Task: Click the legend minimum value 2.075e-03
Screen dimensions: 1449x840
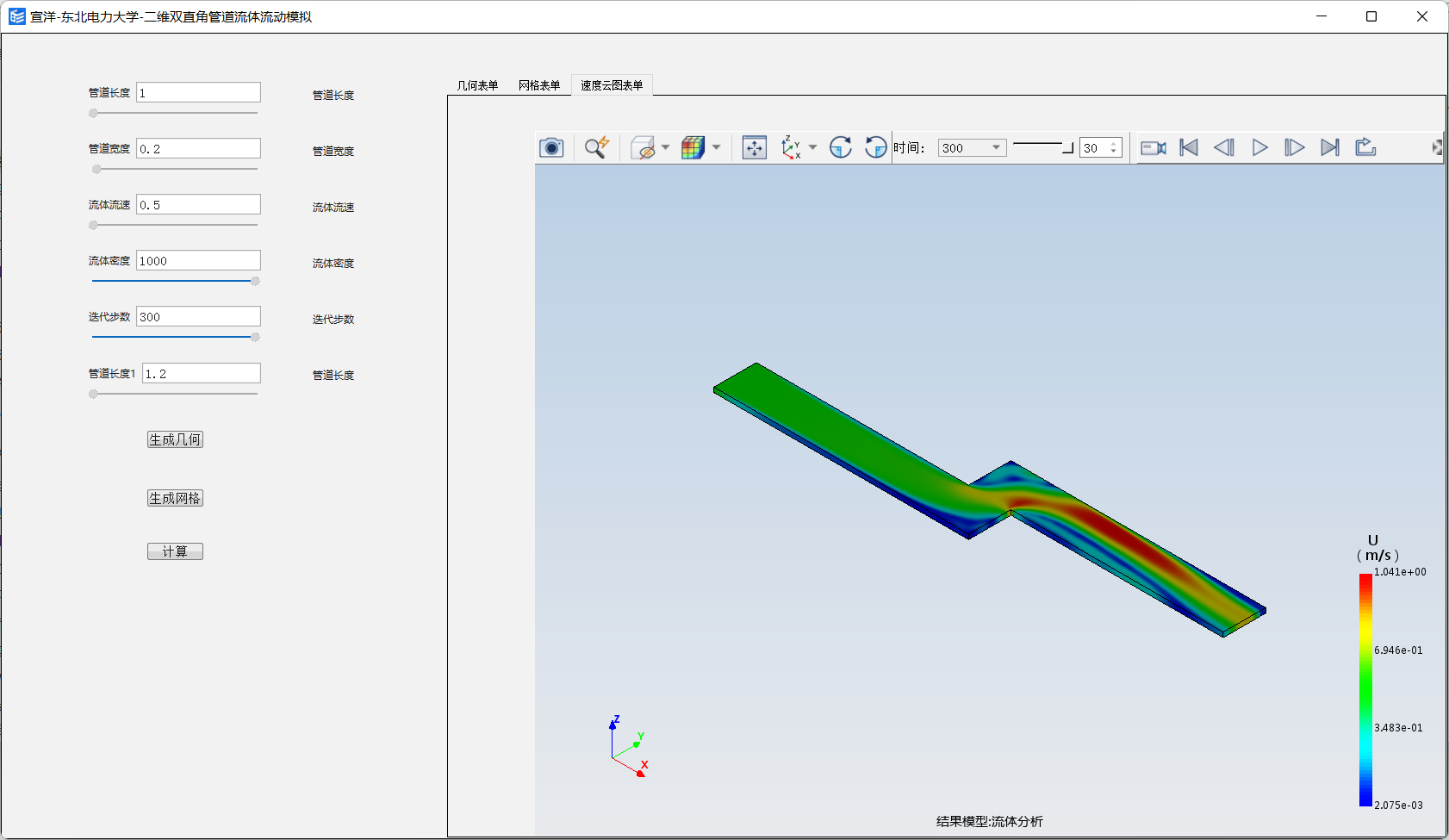Action: [x=1398, y=806]
